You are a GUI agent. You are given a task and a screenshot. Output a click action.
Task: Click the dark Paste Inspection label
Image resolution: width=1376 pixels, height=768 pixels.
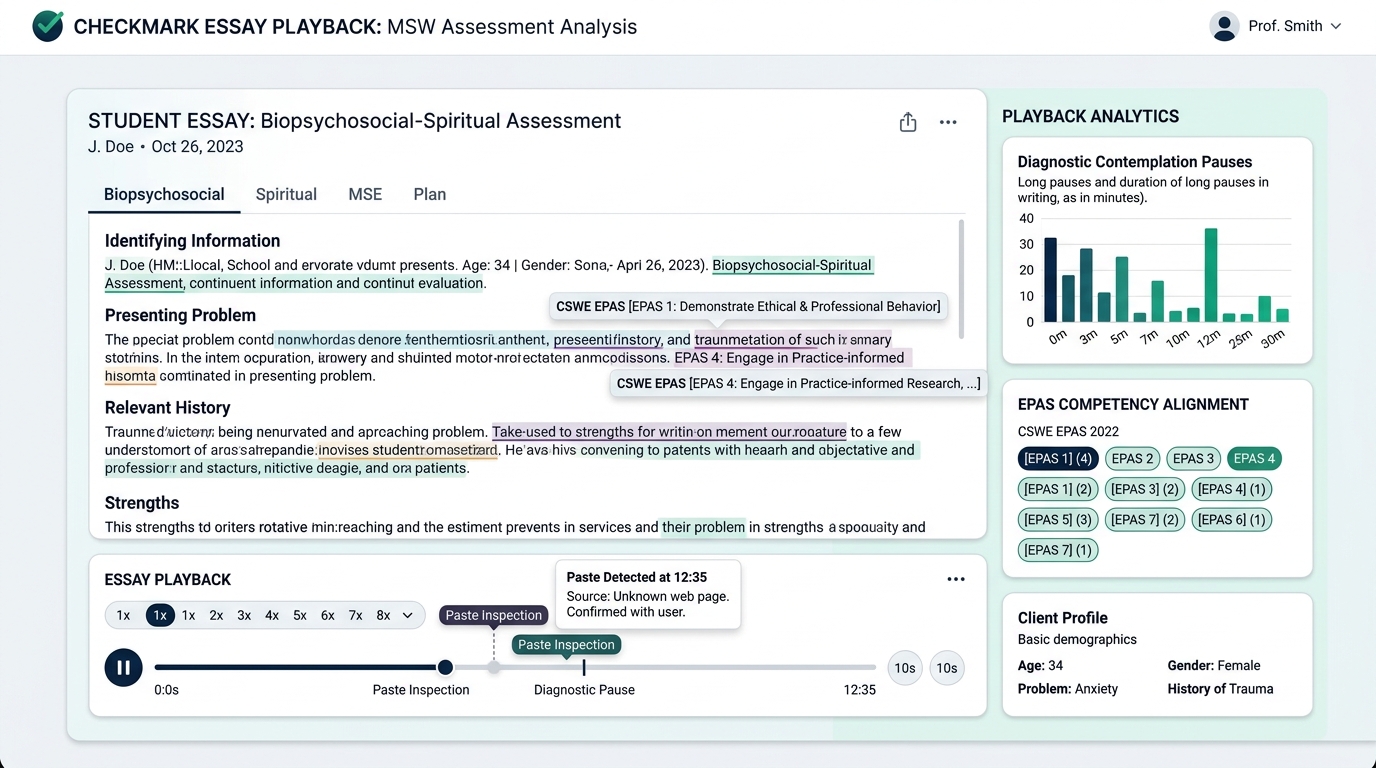pos(494,615)
